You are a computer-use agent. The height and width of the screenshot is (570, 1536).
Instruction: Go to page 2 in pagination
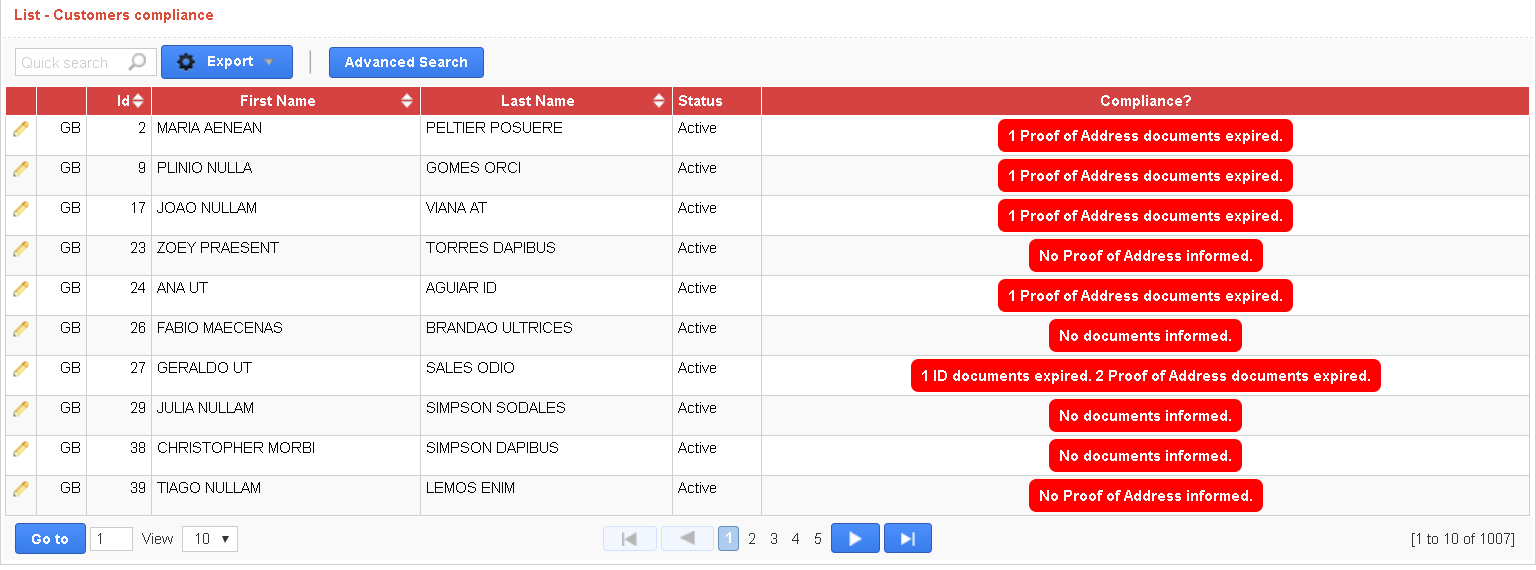(752, 539)
